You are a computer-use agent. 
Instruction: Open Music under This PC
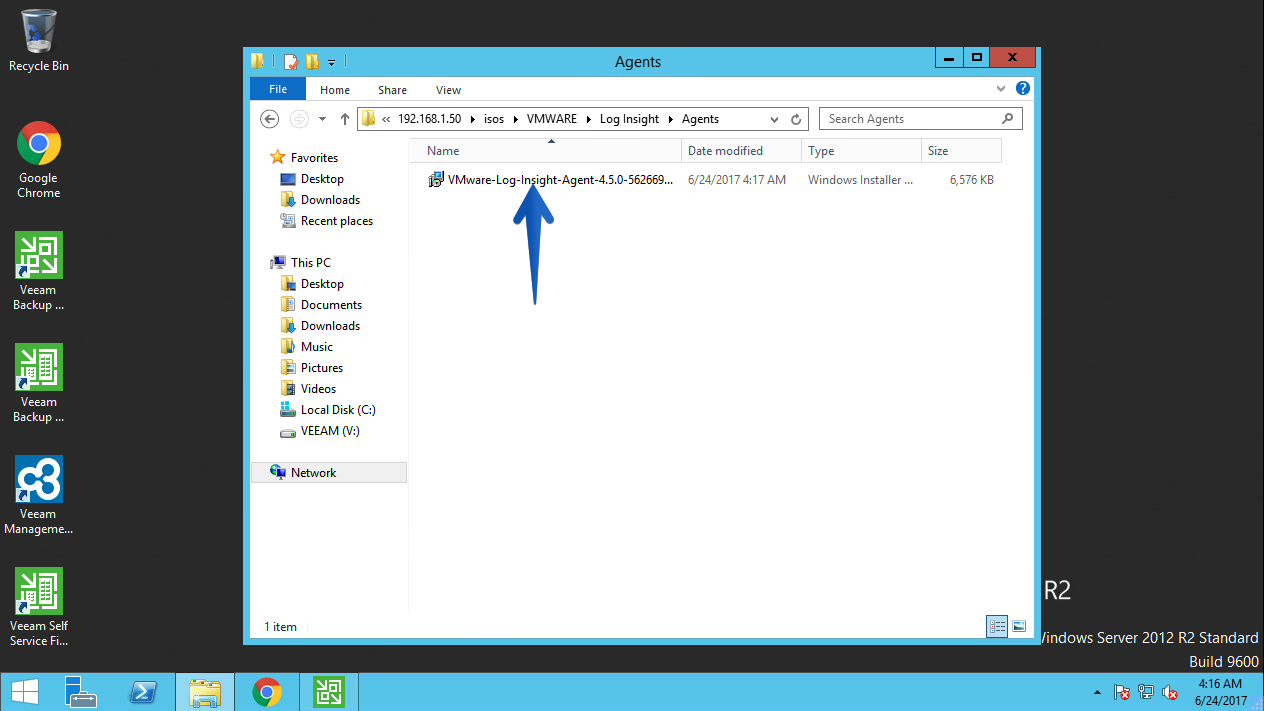pyautogui.click(x=317, y=347)
